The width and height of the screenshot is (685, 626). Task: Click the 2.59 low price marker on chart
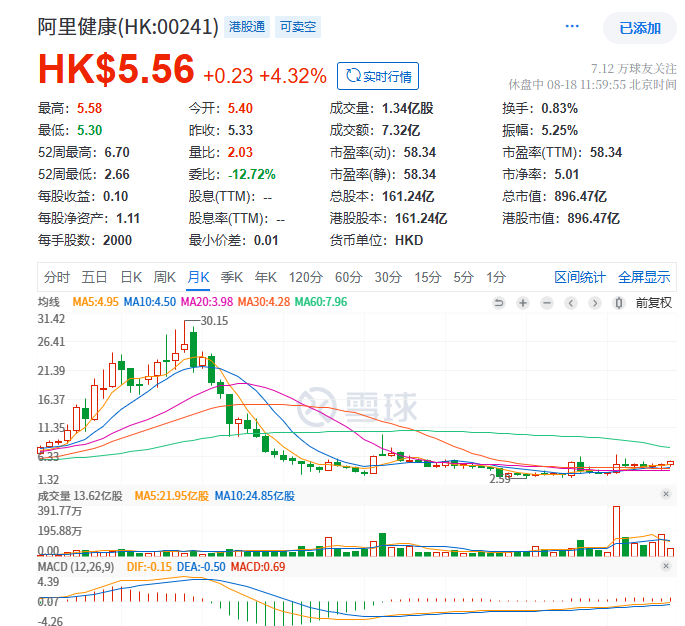coord(500,479)
